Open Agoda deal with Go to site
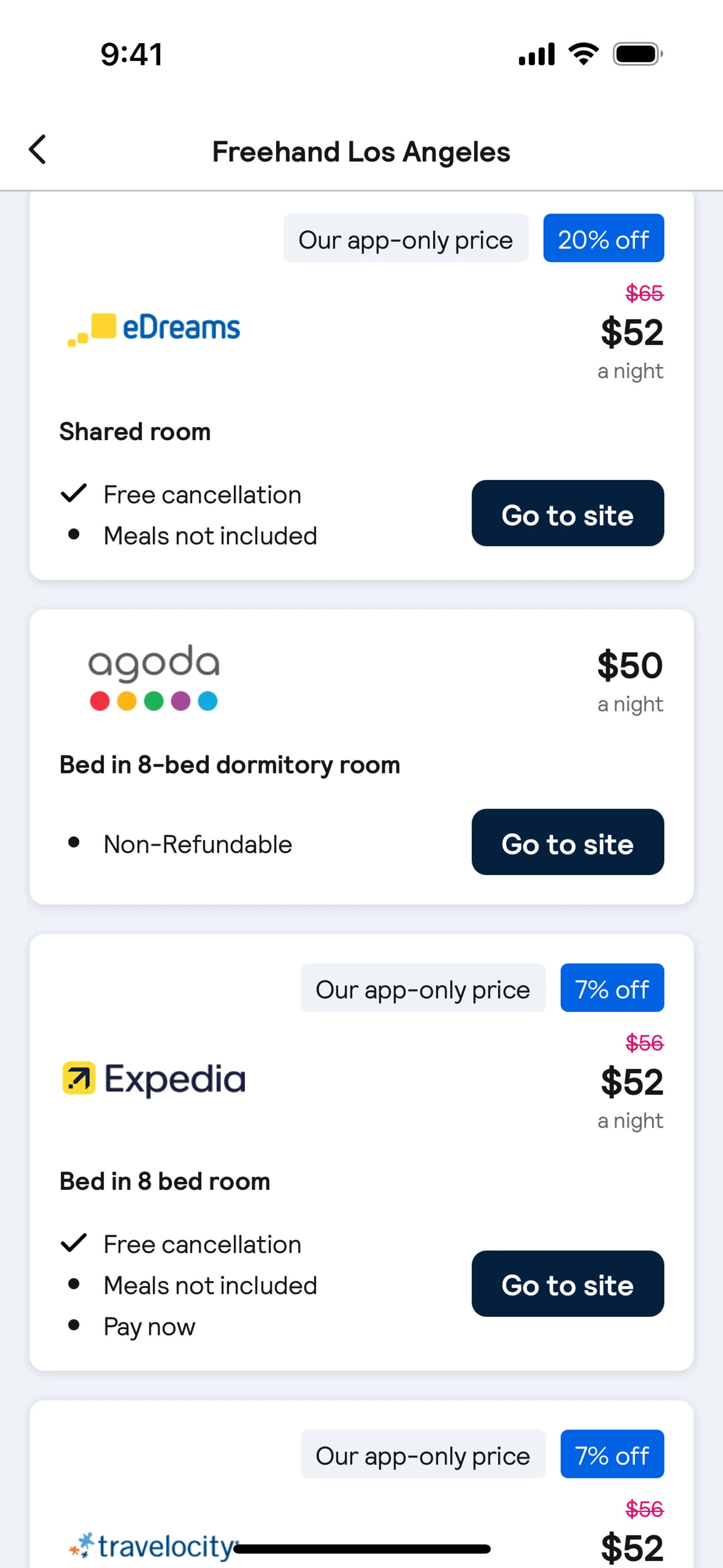 tap(567, 842)
